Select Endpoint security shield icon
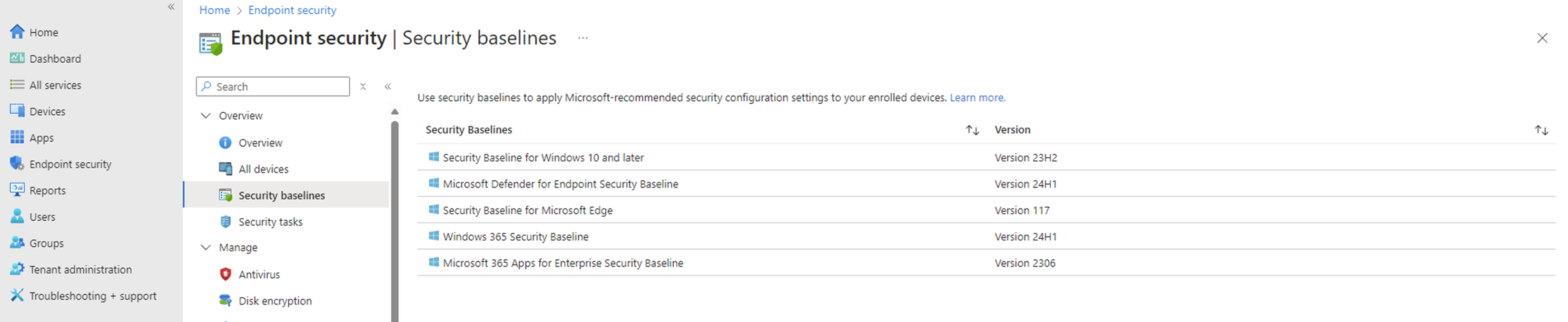The height and width of the screenshot is (322, 1568). point(17,163)
